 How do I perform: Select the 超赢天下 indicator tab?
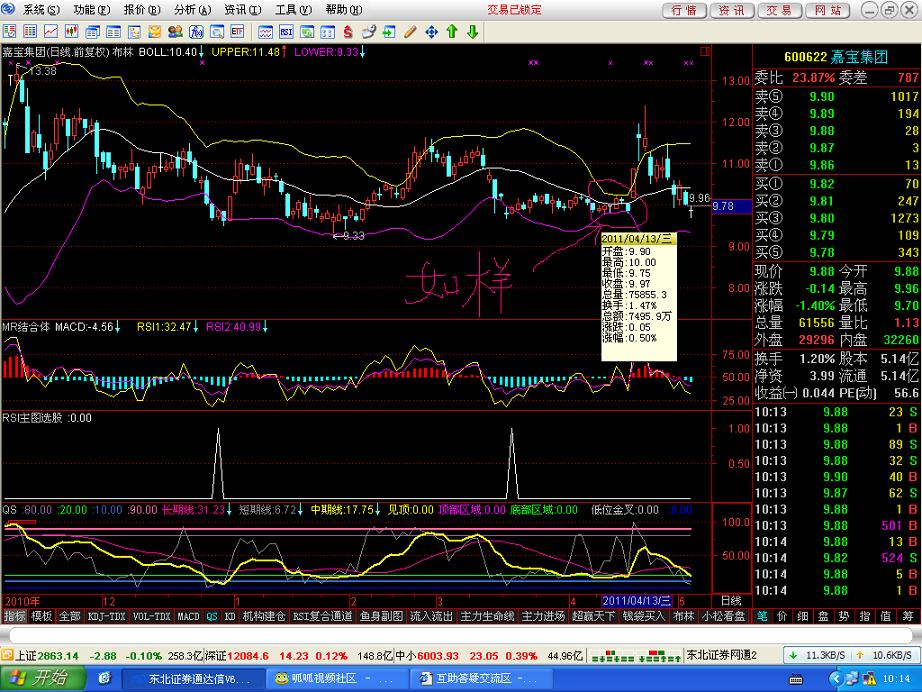click(593, 616)
